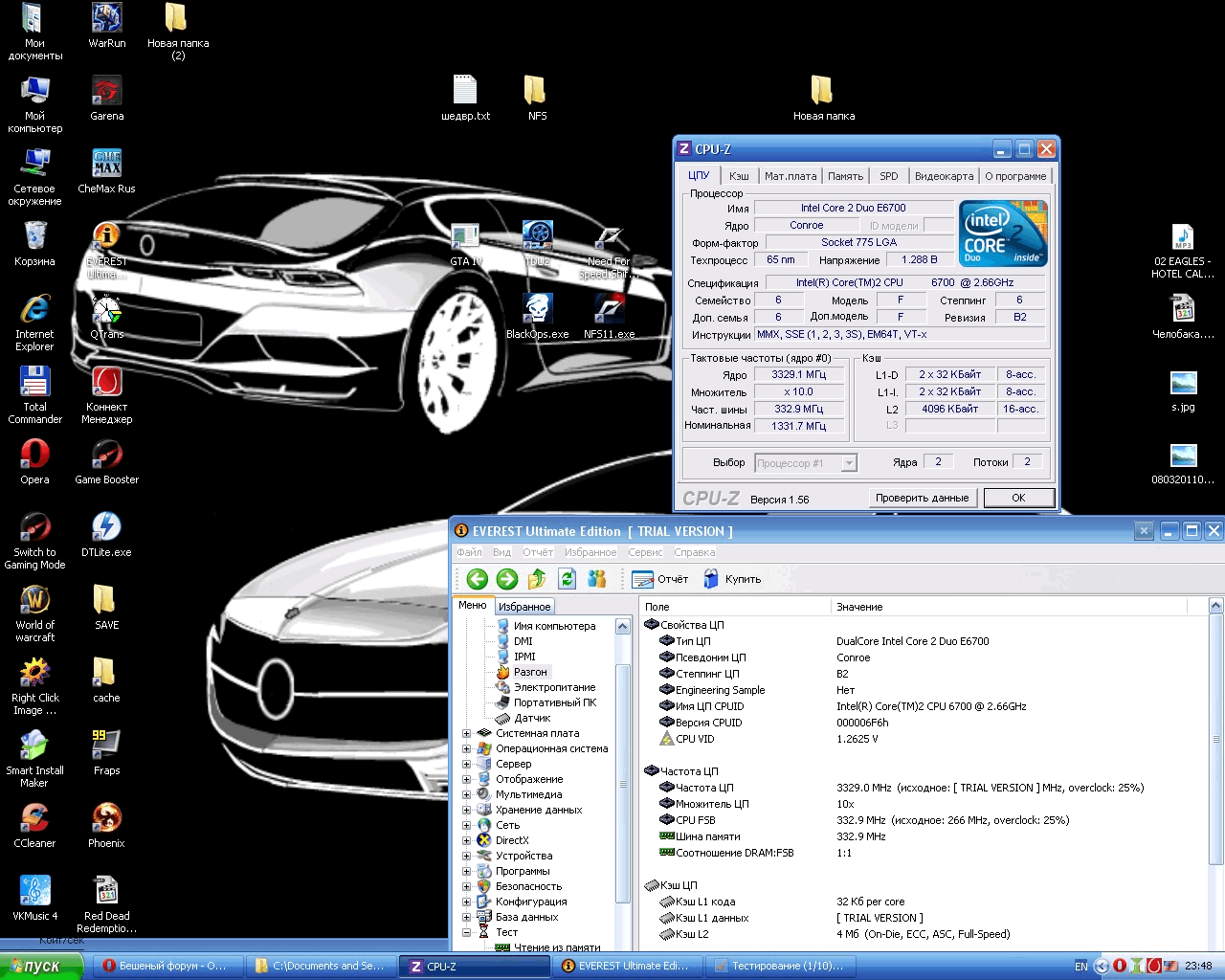Open the Отчёт report toolbar button
The image size is (1225, 980).
coord(660,579)
